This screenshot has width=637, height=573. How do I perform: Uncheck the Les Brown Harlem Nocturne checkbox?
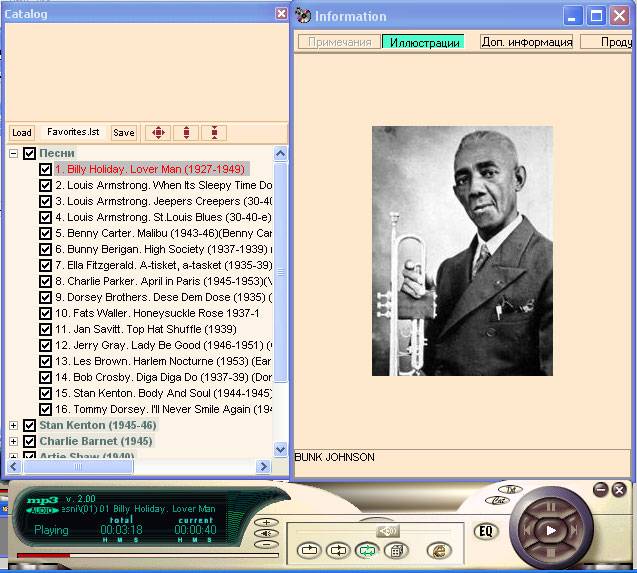pyautogui.click(x=45, y=361)
